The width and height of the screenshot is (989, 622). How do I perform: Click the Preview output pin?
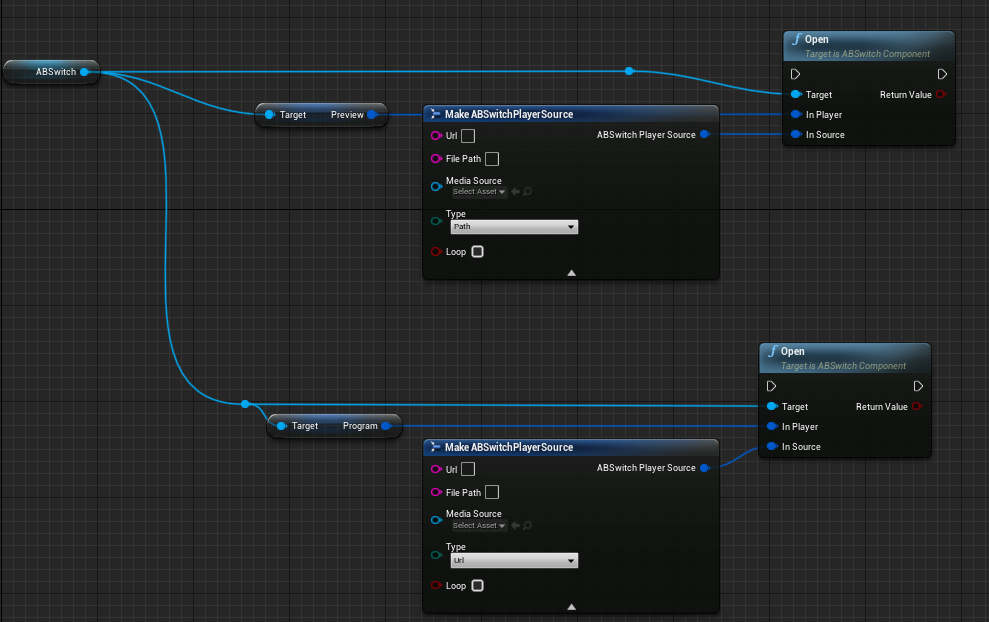coord(372,115)
